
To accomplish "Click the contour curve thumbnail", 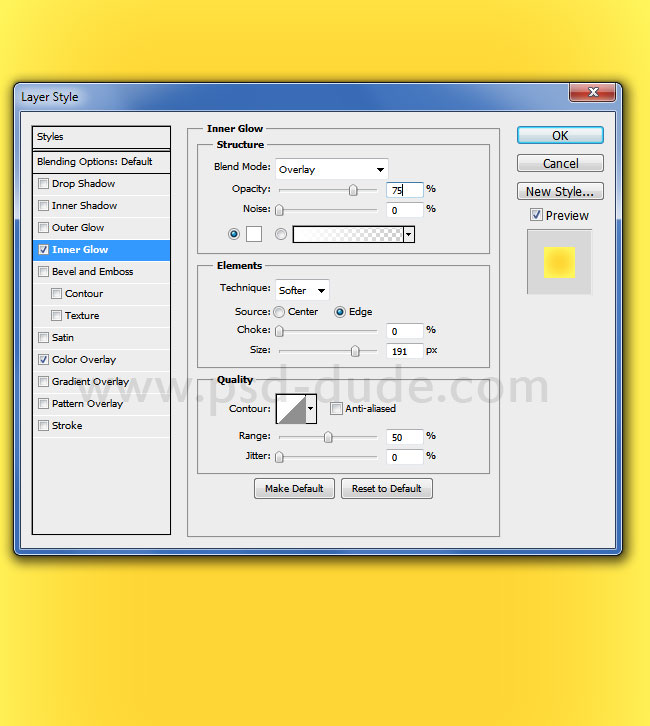I will click(x=291, y=408).
